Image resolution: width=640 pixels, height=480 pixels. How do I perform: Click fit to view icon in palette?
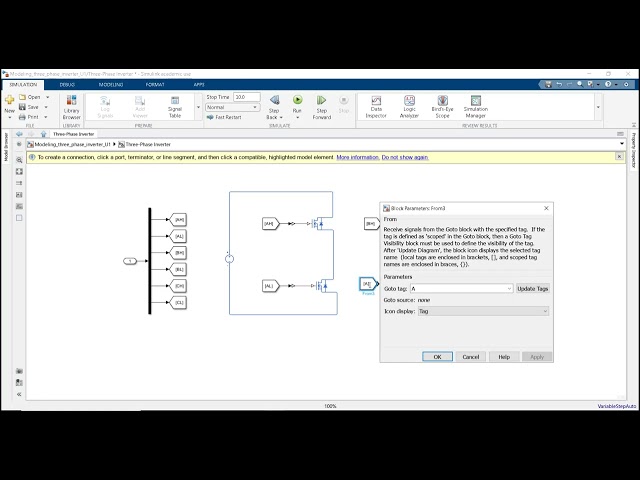tap(19, 171)
